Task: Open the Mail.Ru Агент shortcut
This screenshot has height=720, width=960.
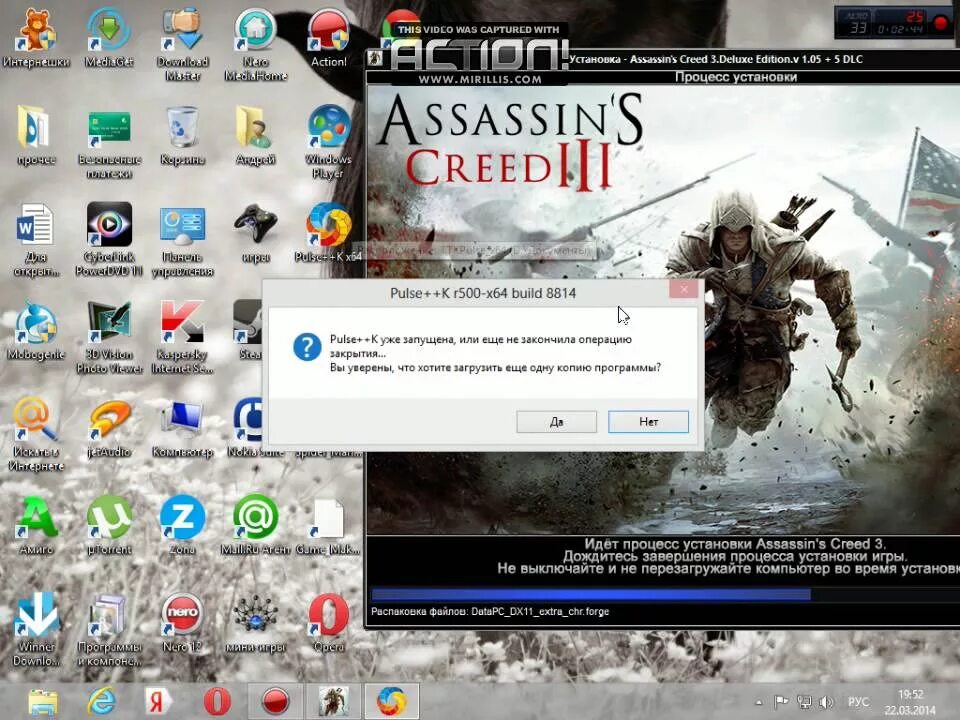Action: point(255,525)
